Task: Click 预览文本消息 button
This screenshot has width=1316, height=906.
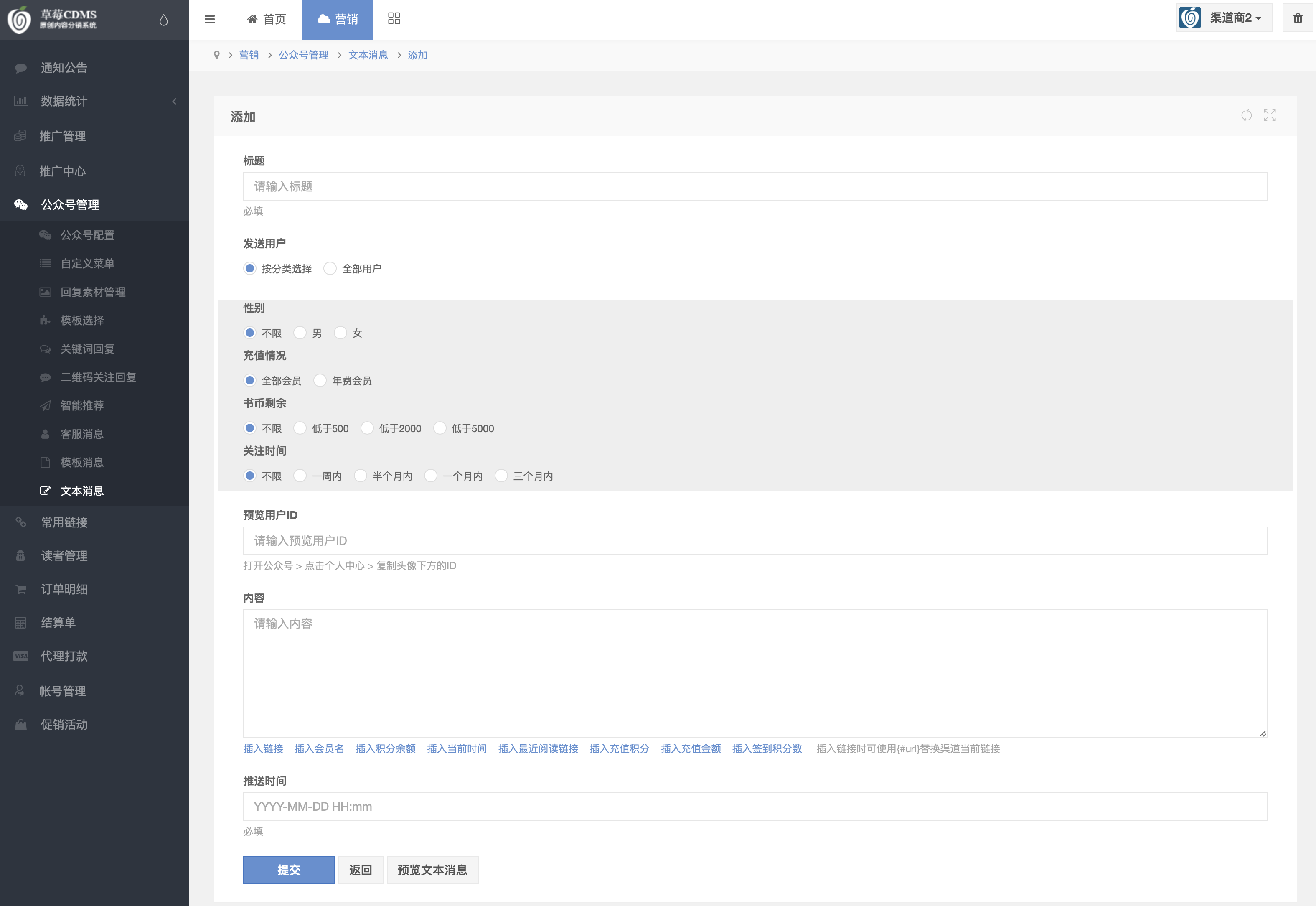Action: pyautogui.click(x=432, y=870)
